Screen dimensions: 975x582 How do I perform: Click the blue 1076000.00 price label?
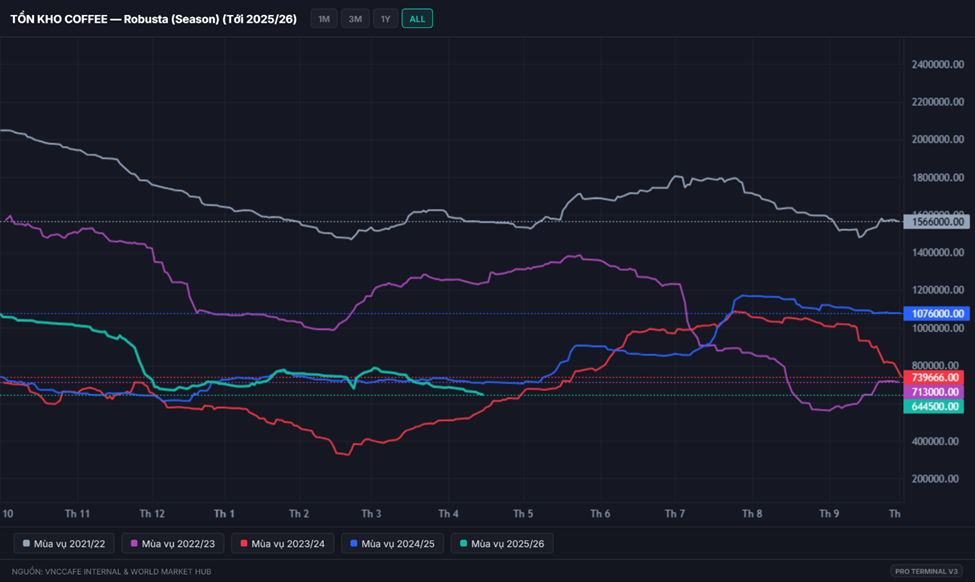936,313
